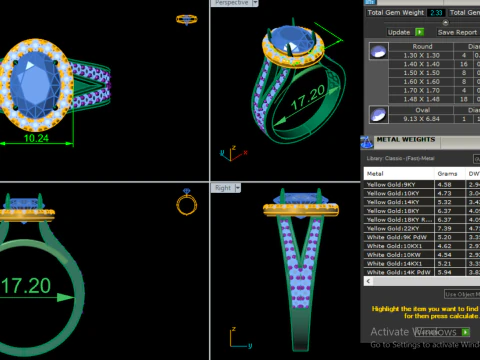Click the Right viewport title

pos(223,188)
